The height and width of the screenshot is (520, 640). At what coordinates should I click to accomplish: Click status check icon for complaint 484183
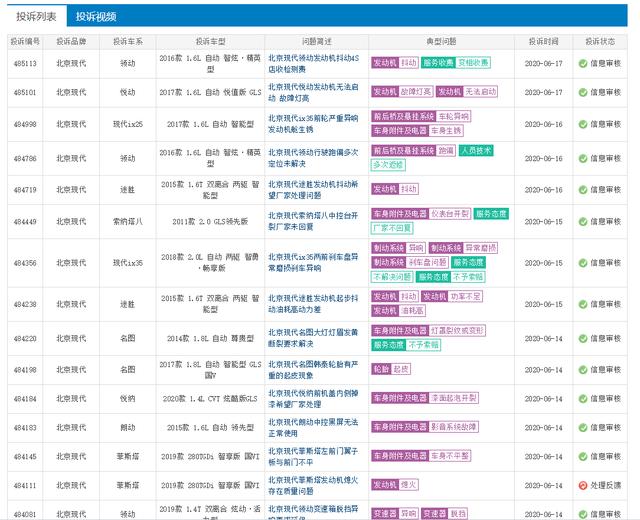pos(583,428)
